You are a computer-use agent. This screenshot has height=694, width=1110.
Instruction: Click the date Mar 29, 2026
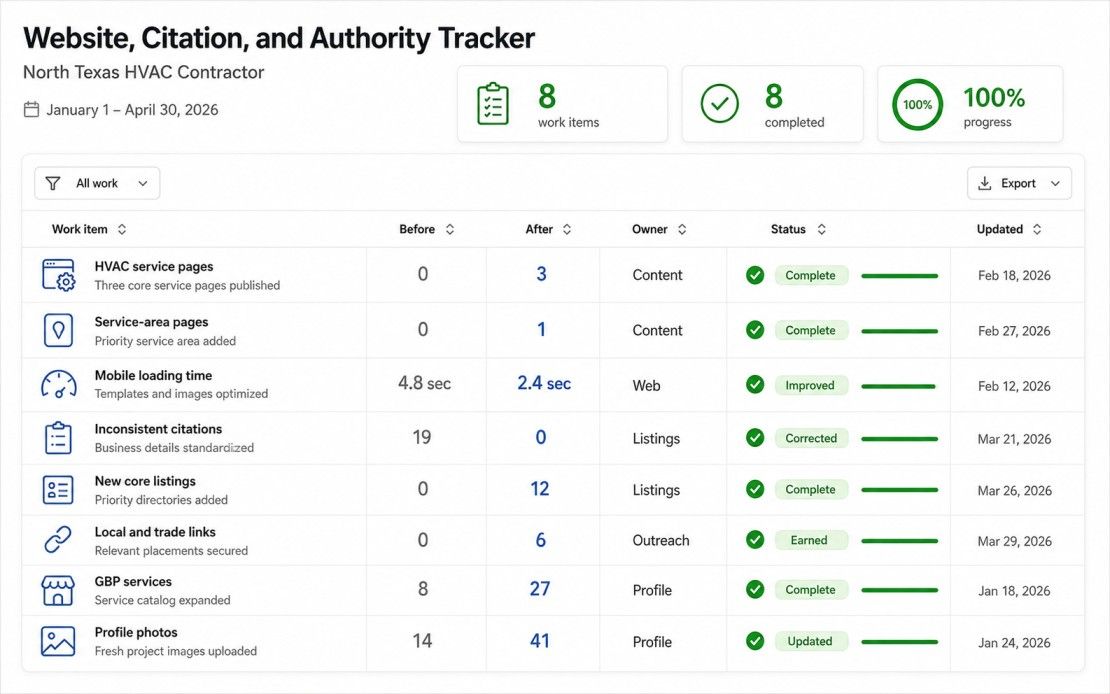click(x=1014, y=541)
